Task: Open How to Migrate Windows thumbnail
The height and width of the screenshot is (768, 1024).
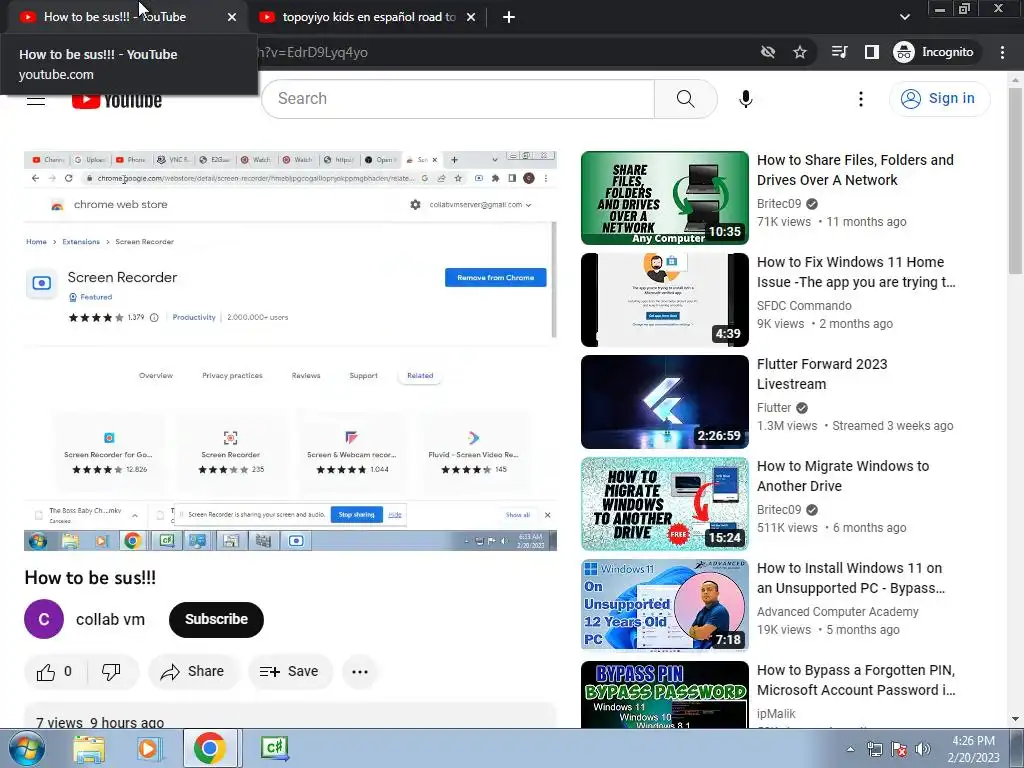Action: (665, 504)
